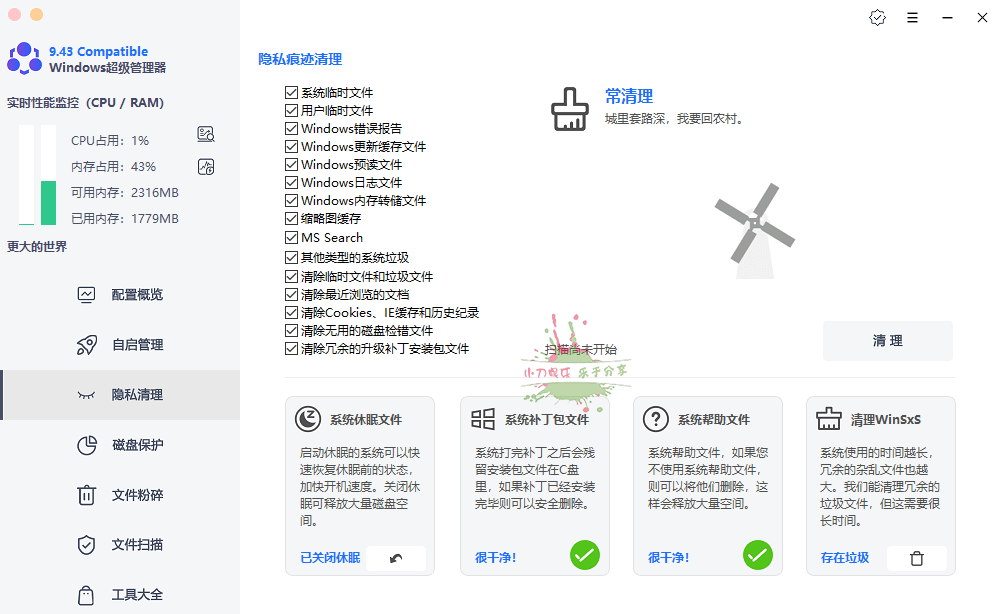Click the verified badge icon in title bar

pos(877,17)
